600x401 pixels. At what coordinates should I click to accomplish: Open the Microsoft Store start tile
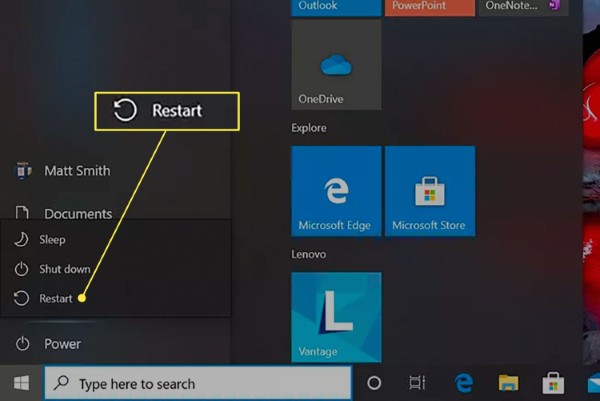click(429, 191)
